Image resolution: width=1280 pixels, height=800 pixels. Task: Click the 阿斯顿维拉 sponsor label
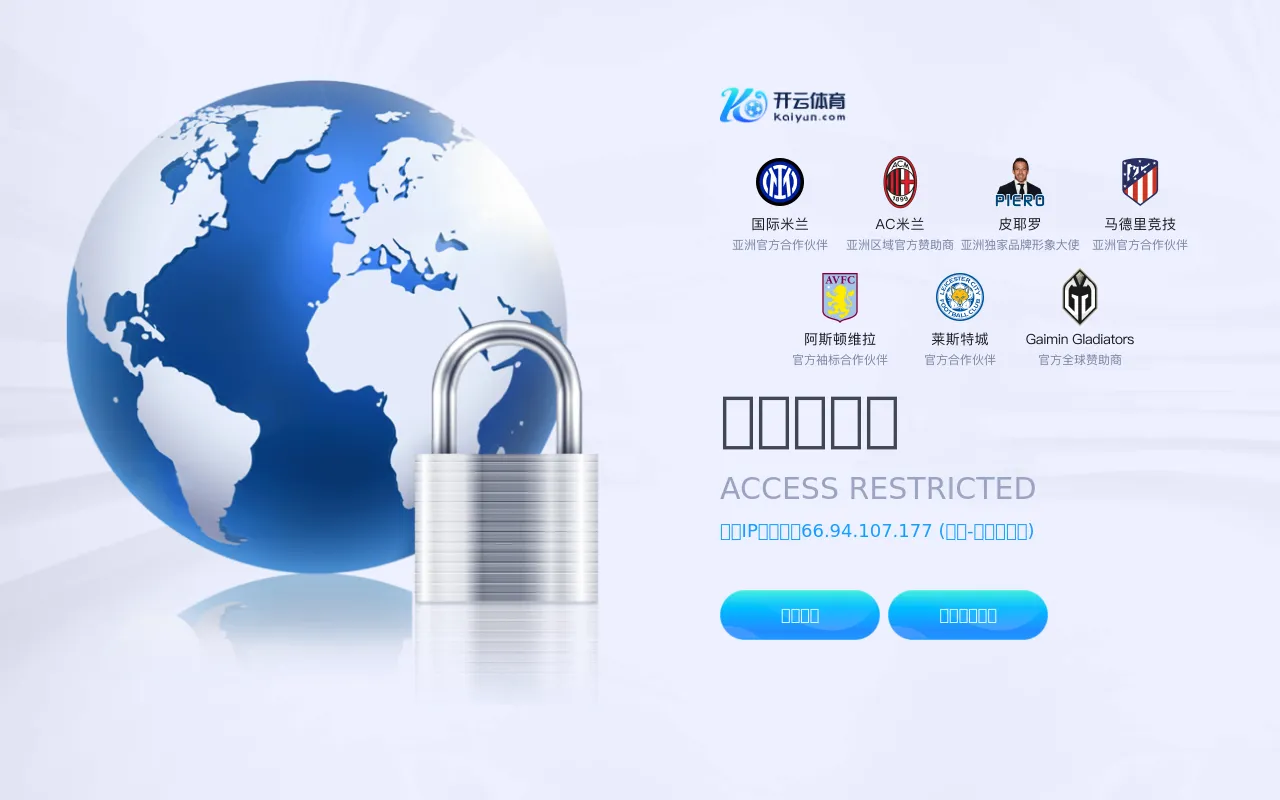[840, 339]
